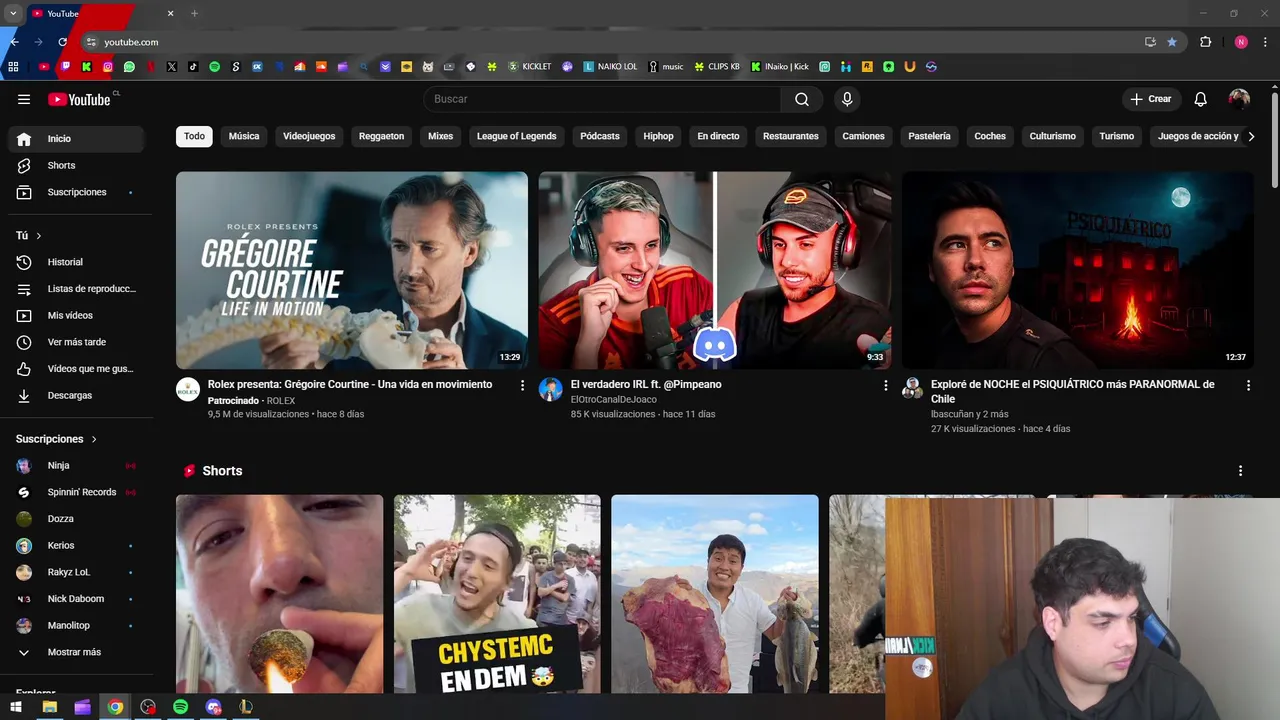Open Historial in the sidebar

click(76, 262)
